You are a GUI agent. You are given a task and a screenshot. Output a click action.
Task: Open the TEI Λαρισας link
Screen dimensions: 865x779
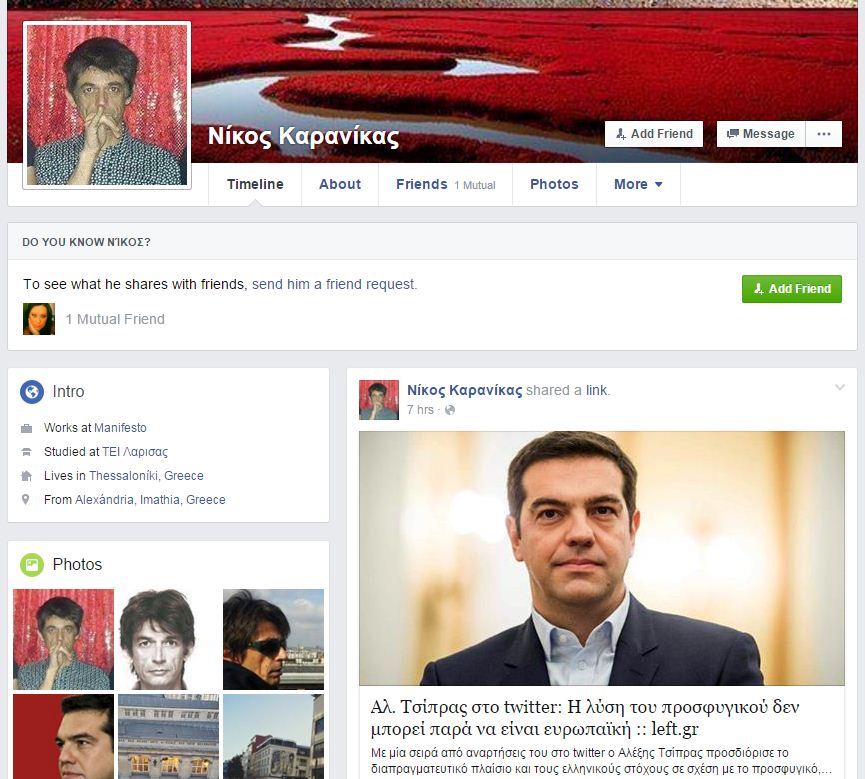[x=135, y=452]
